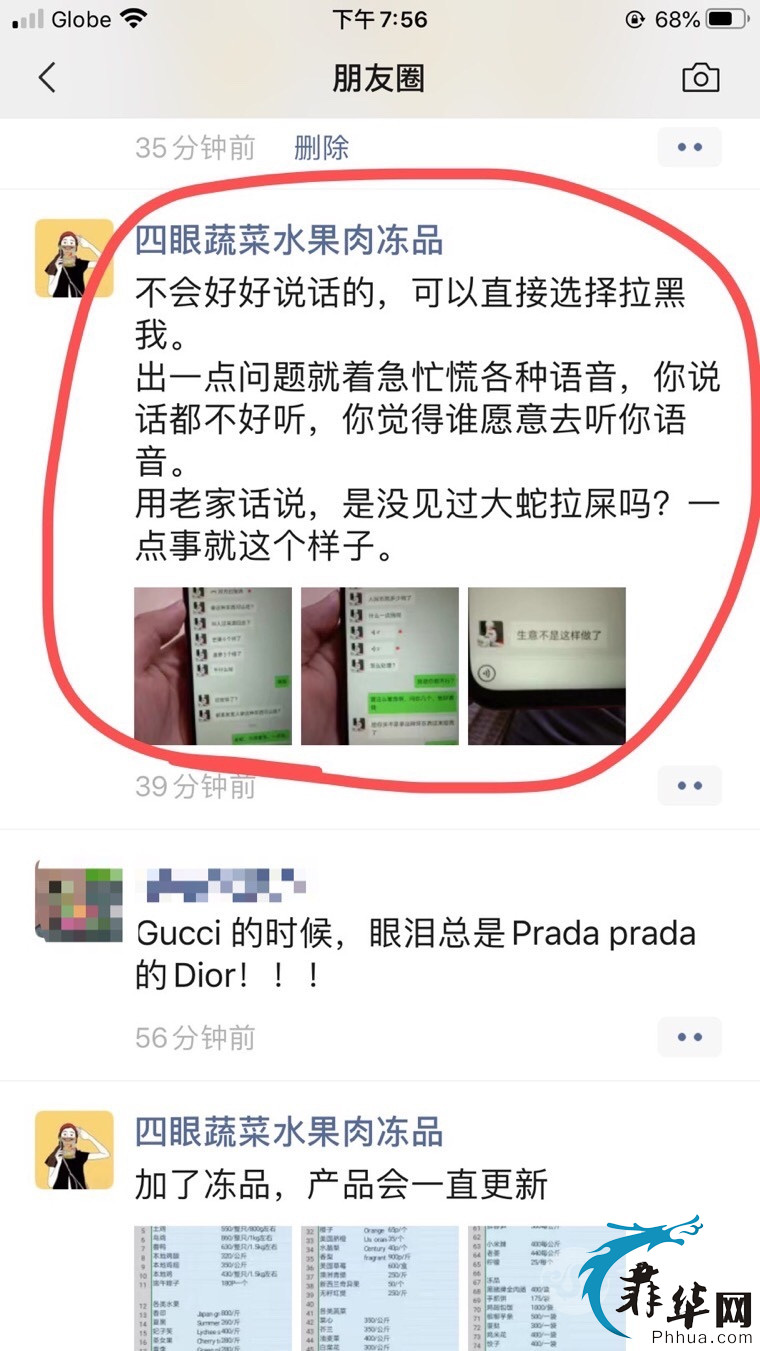The height and width of the screenshot is (1351, 760).
Task: Open the bottom 四眼蔬菜水果肉冻品 username link
Action: (289, 1132)
